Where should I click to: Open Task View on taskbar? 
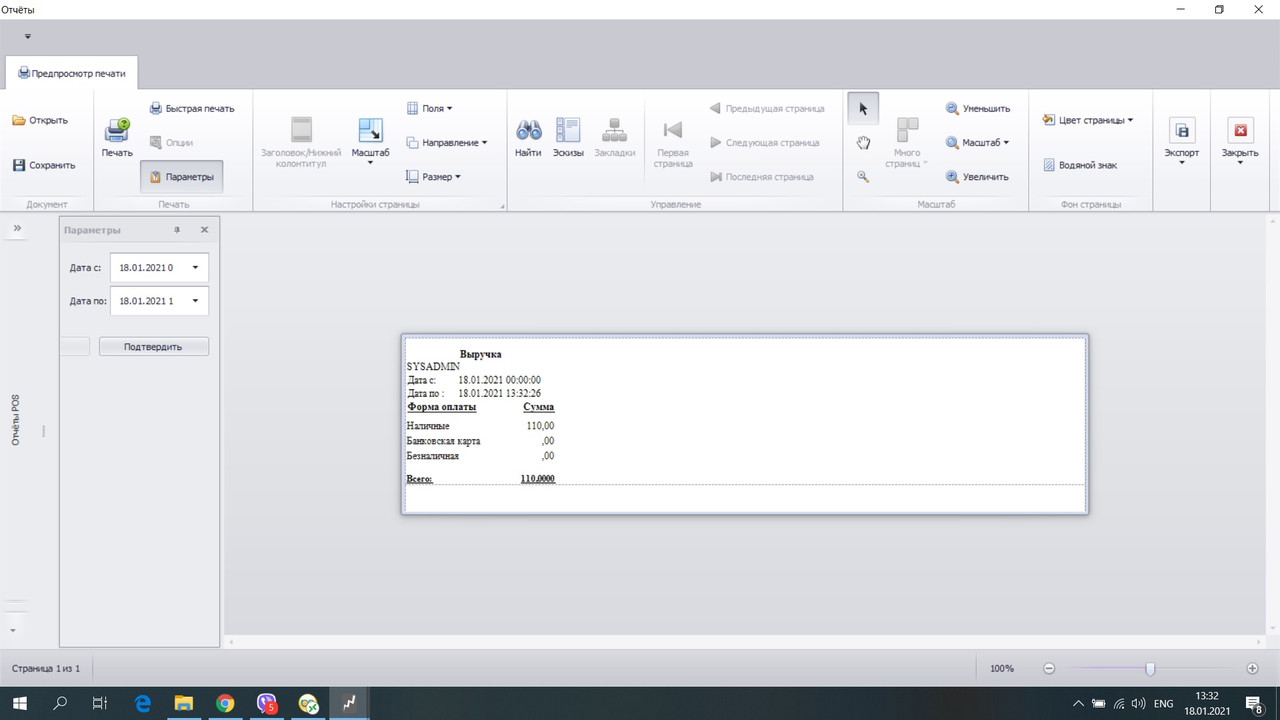click(100, 703)
